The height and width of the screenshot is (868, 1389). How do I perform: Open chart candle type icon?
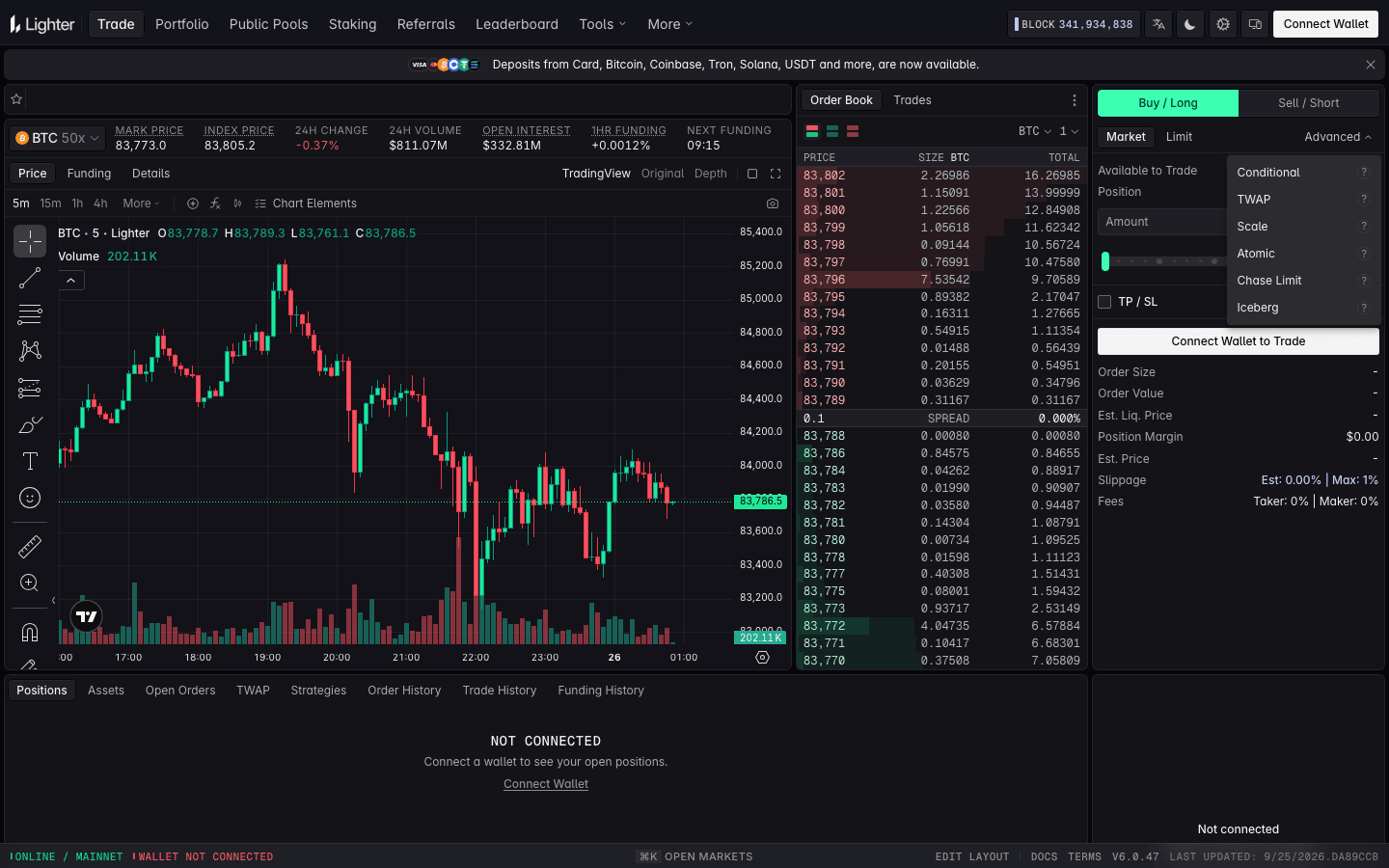[x=237, y=203]
